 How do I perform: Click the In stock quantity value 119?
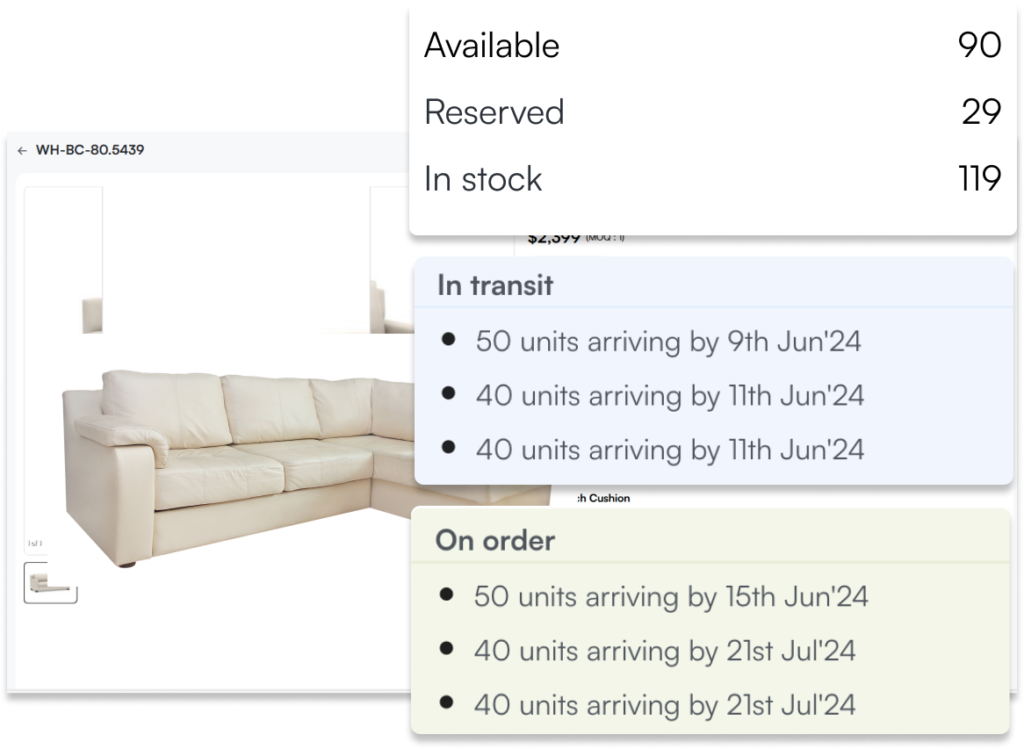pos(979,179)
